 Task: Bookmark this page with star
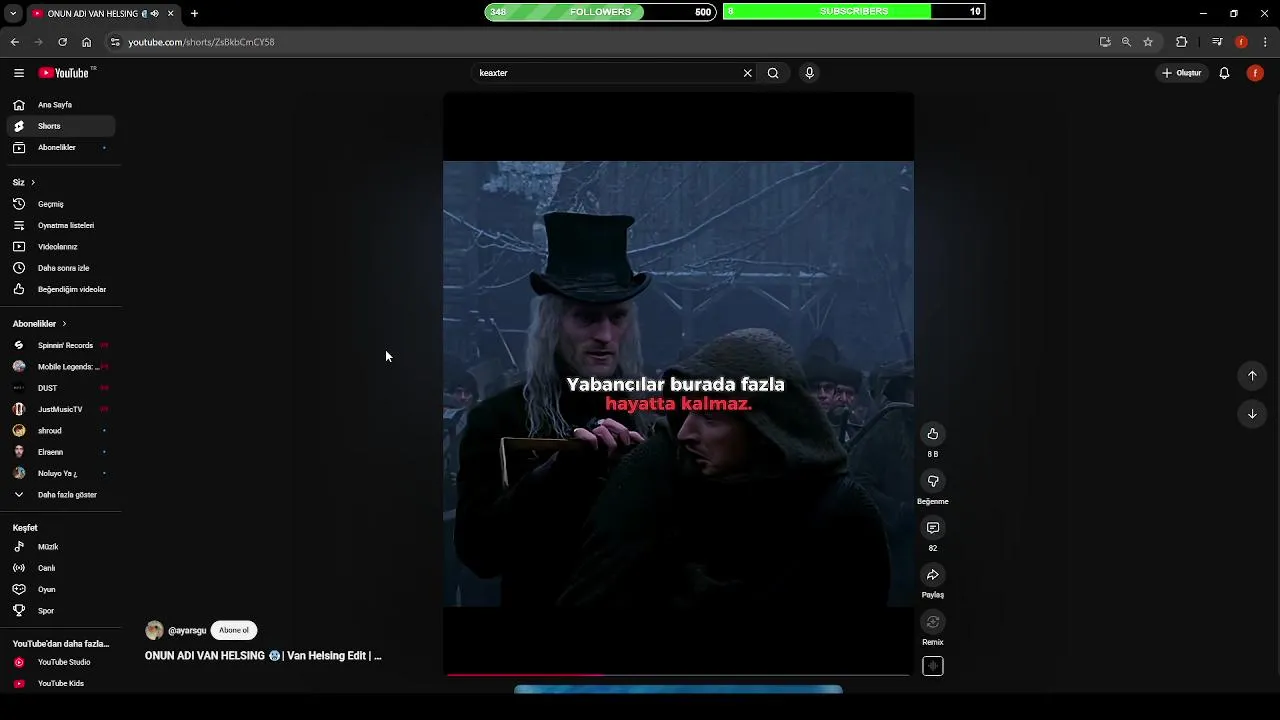pos(1148,42)
